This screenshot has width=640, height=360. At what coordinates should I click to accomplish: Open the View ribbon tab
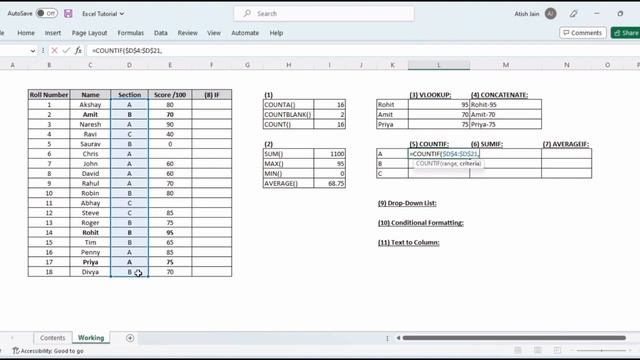(214, 33)
